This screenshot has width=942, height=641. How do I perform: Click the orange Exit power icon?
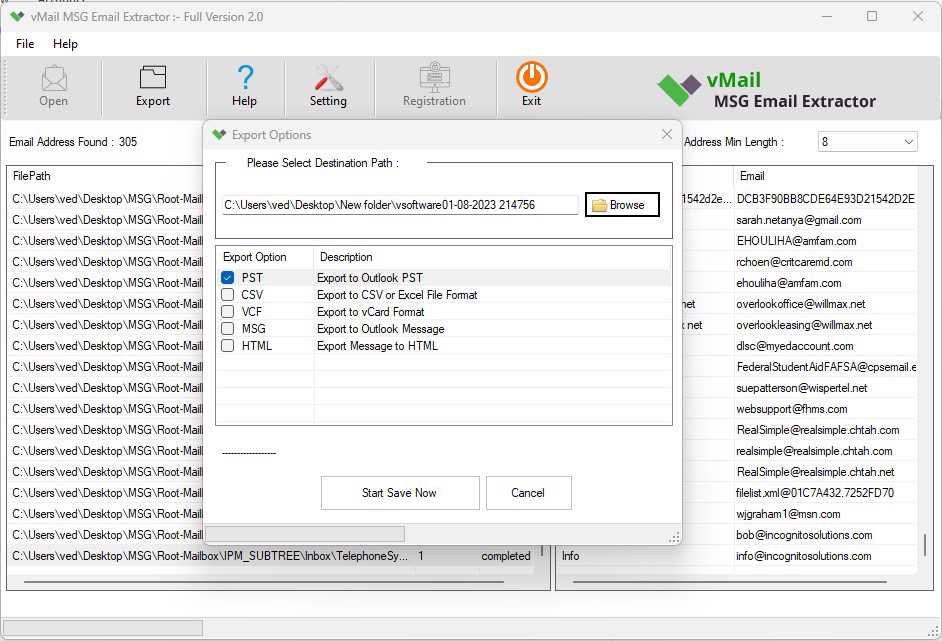pos(532,76)
